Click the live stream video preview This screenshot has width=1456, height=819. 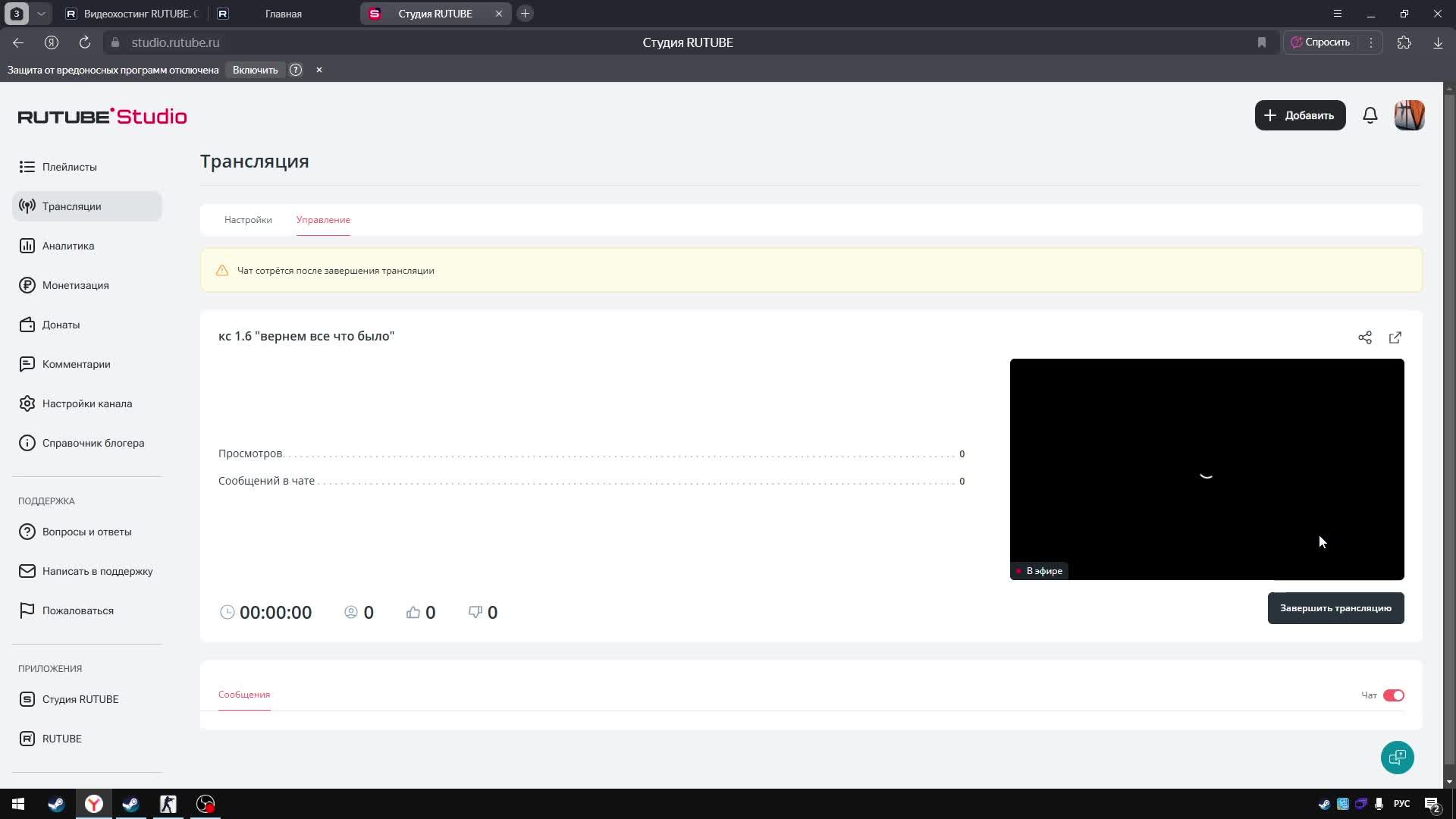1207,469
